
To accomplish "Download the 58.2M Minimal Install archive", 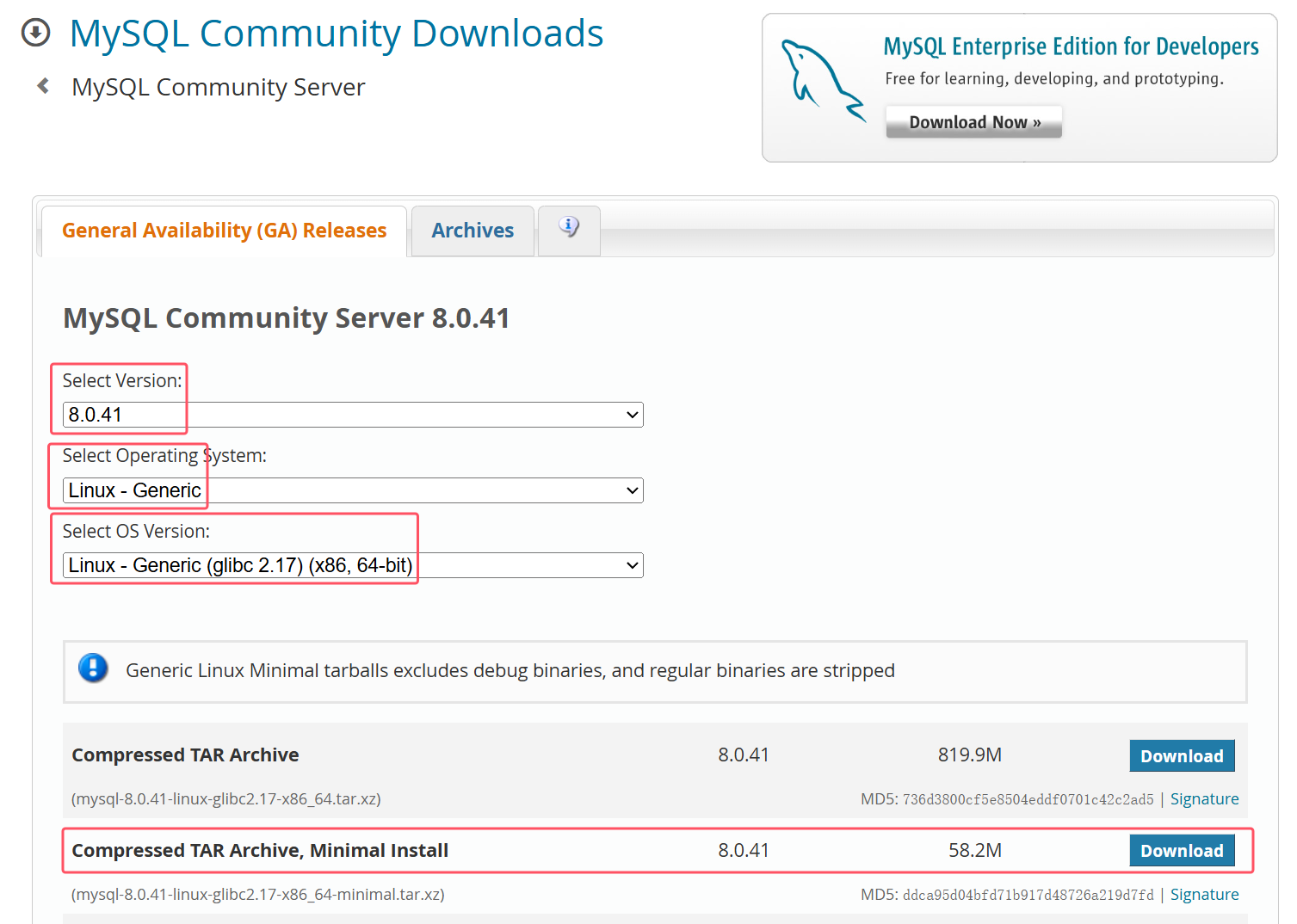I will (1181, 851).
